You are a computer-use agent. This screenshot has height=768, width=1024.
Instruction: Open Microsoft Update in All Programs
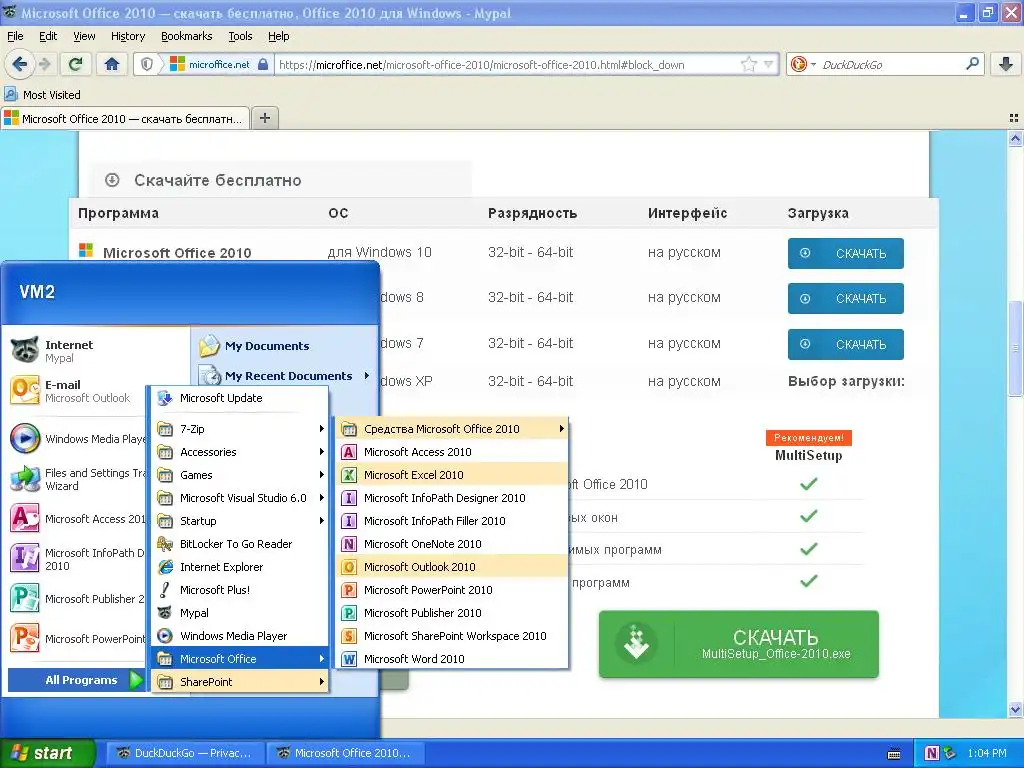[x=240, y=398]
